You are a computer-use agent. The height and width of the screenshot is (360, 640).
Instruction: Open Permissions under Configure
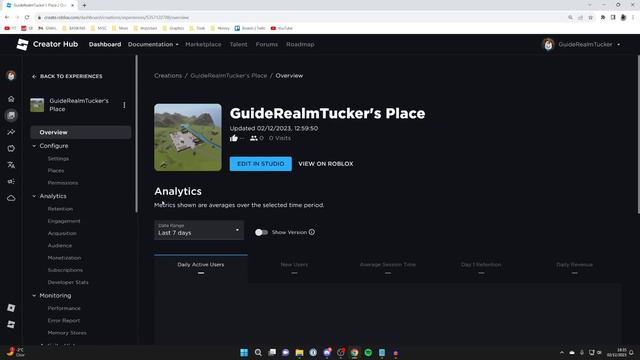(62, 183)
